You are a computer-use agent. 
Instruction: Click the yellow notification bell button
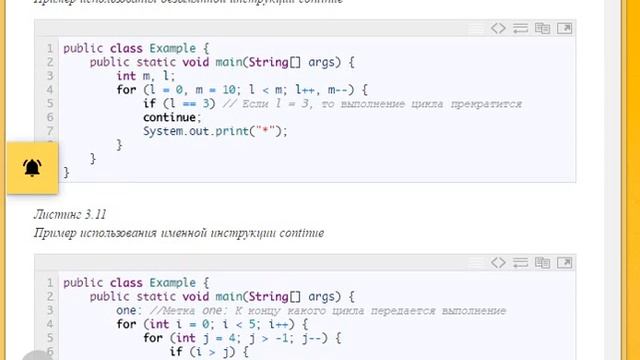pyautogui.click(x=32, y=168)
